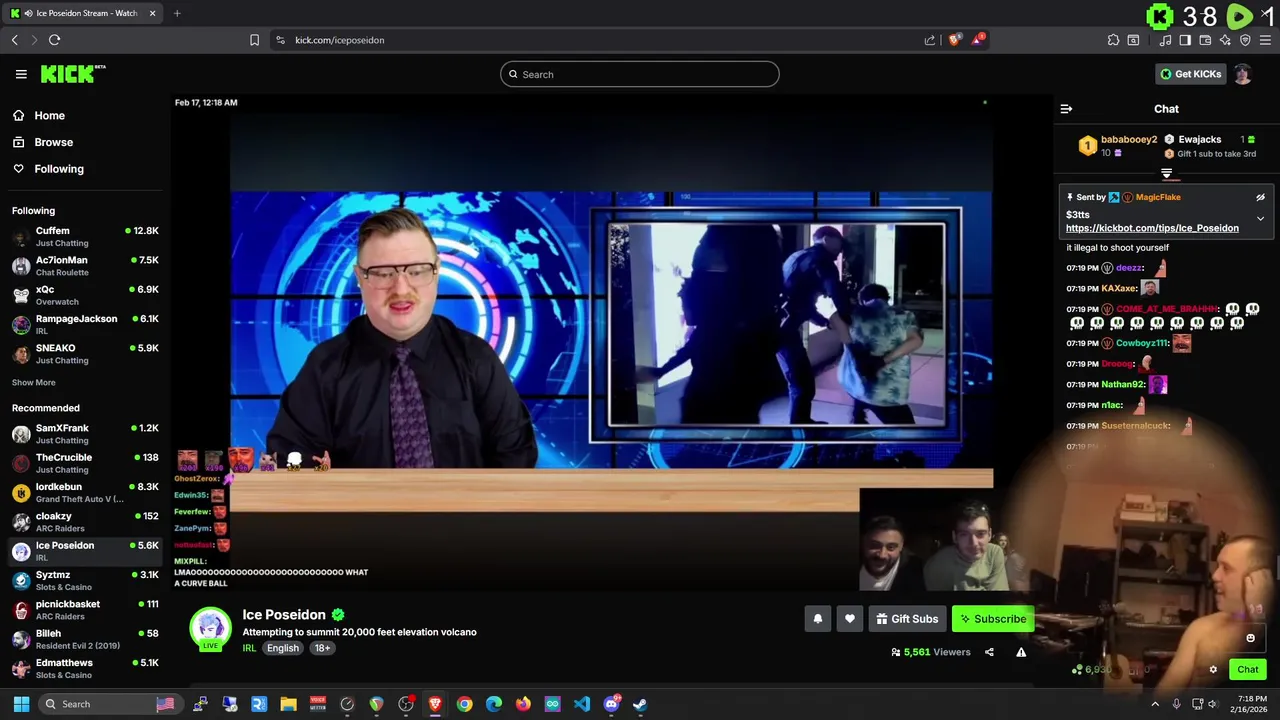Open SNEAKO channel in sidebar
Image resolution: width=1280 pixels, height=720 pixels.
click(85, 354)
